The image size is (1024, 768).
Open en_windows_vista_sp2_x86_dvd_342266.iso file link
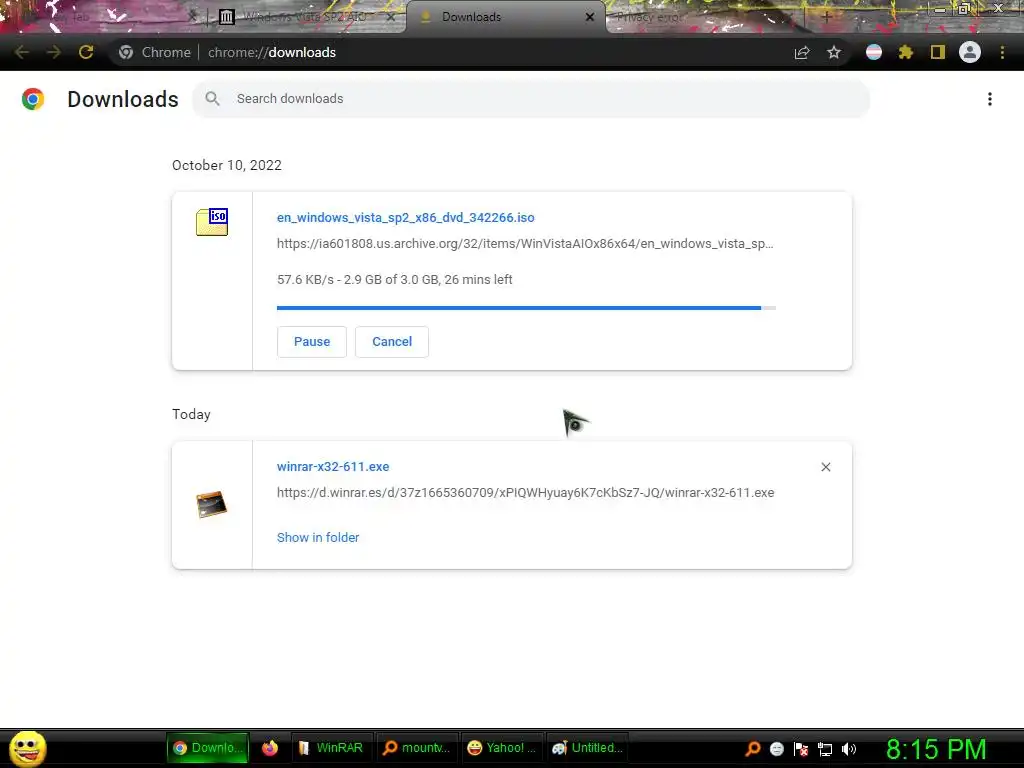[406, 217]
